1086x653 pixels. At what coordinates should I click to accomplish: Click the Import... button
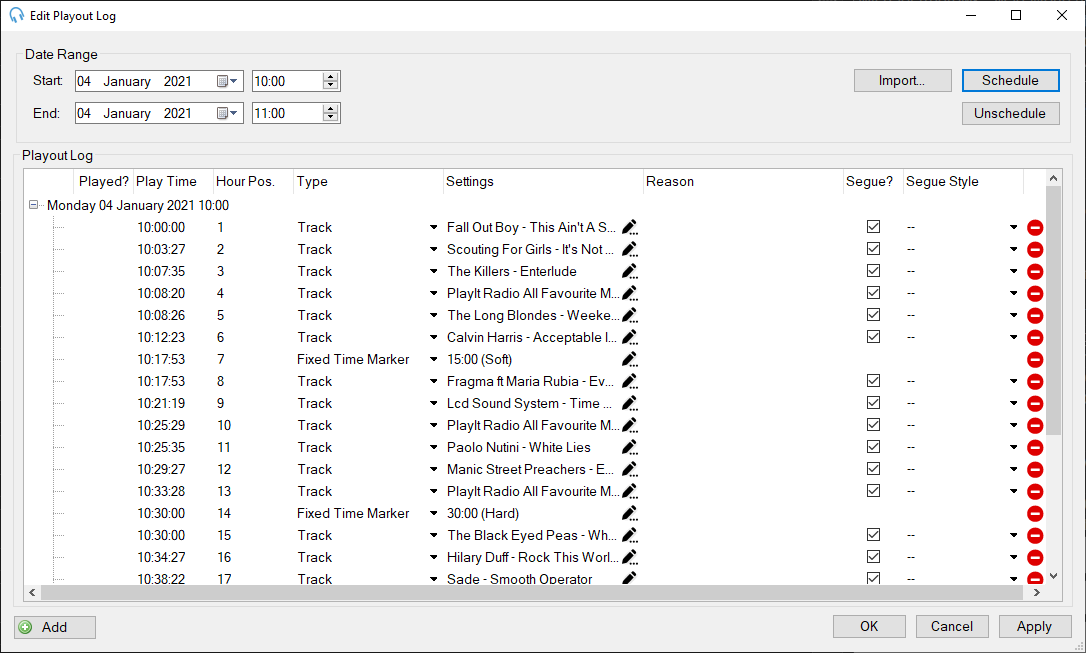(902, 80)
